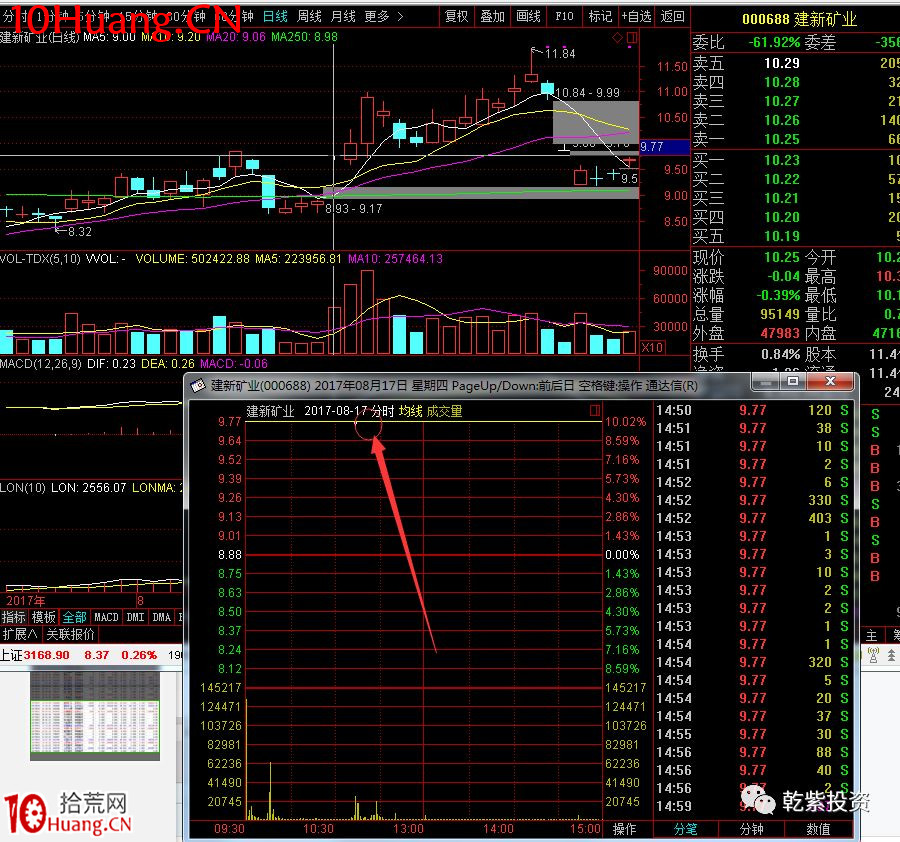Click the 返回 back button
This screenshot has width=900, height=842.
(x=672, y=17)
